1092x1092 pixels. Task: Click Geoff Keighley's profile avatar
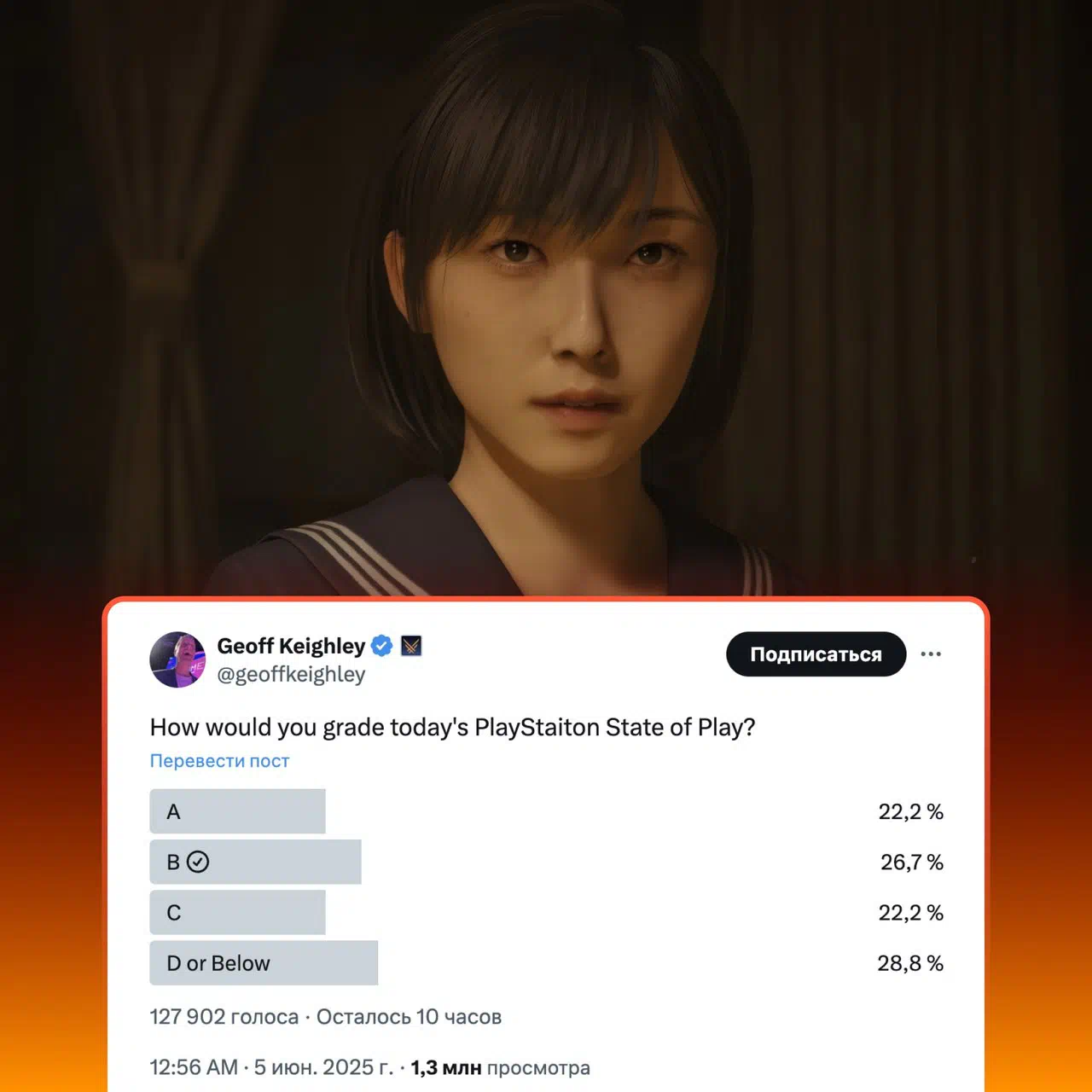(177, 659)
